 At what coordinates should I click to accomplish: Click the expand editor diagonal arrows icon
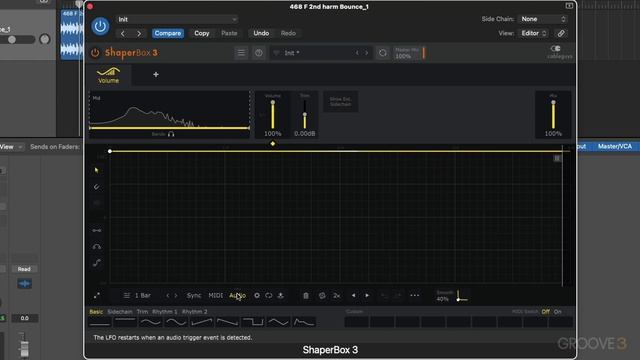click(x=97, y=296)
